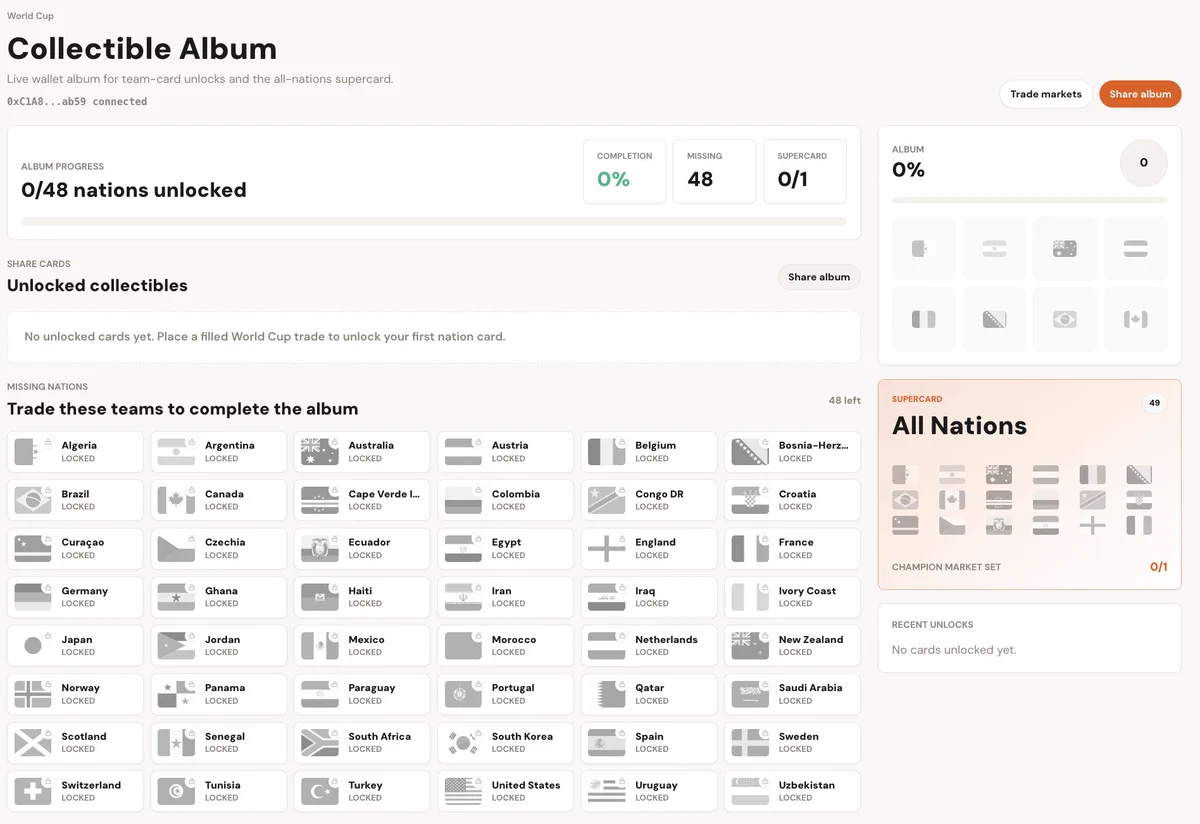Click the Austria flag icon

[463, 452]
